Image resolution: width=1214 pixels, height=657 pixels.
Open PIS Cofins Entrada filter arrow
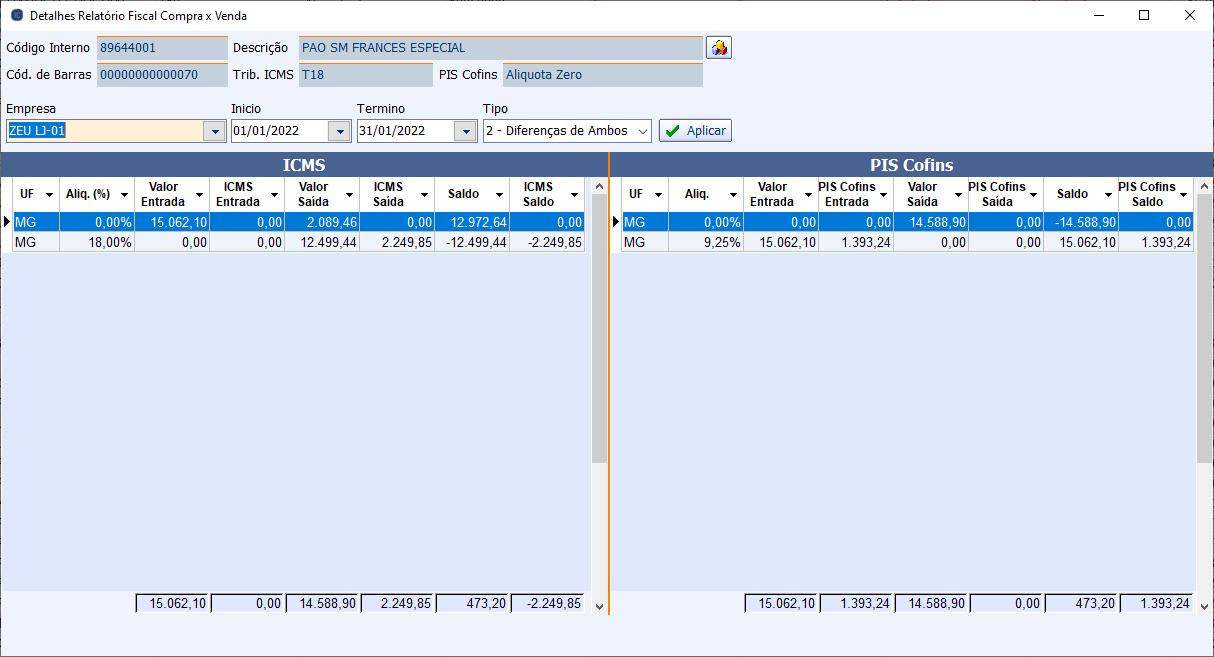883,195
